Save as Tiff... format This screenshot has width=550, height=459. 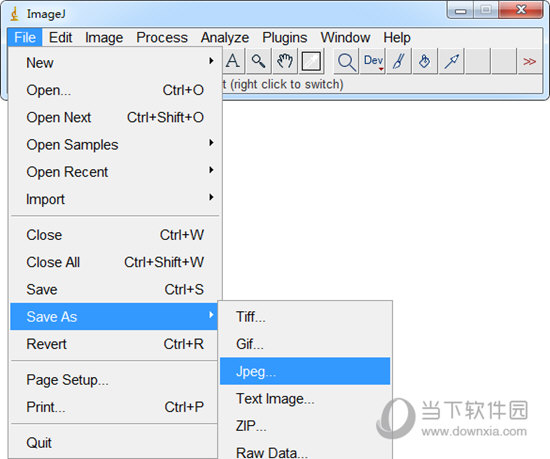coord(305,317)
